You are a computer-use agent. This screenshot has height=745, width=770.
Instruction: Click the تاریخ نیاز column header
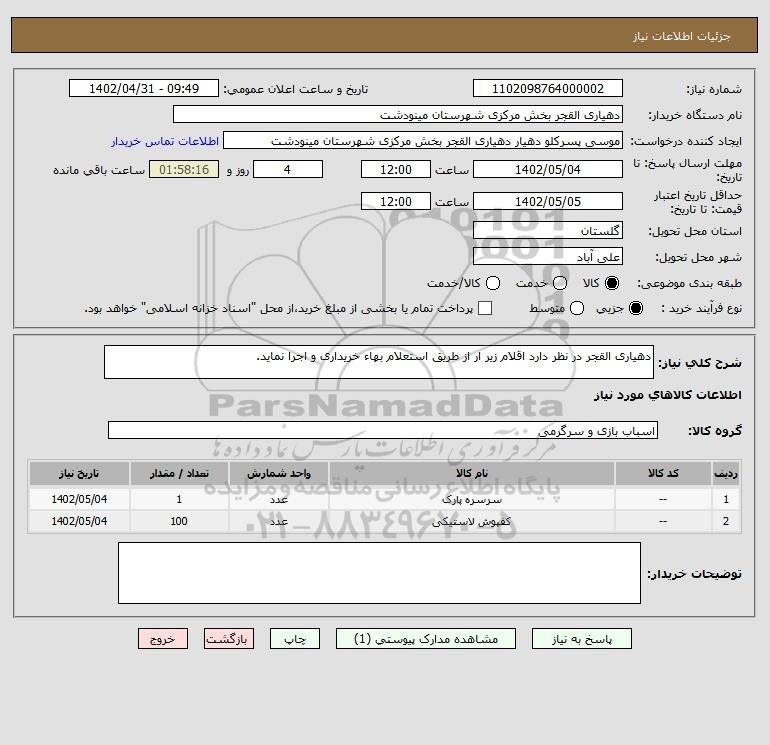pyautogui.click(x=79, y=473)
